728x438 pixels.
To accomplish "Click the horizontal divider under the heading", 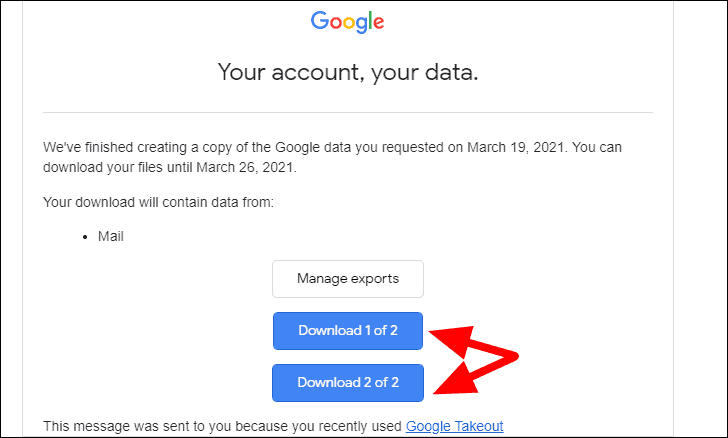I will [348, 112].
